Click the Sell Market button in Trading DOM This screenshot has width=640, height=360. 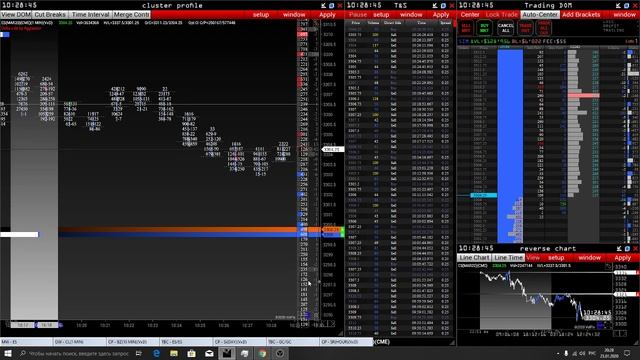pyautogui.click(x=466, y=28)
